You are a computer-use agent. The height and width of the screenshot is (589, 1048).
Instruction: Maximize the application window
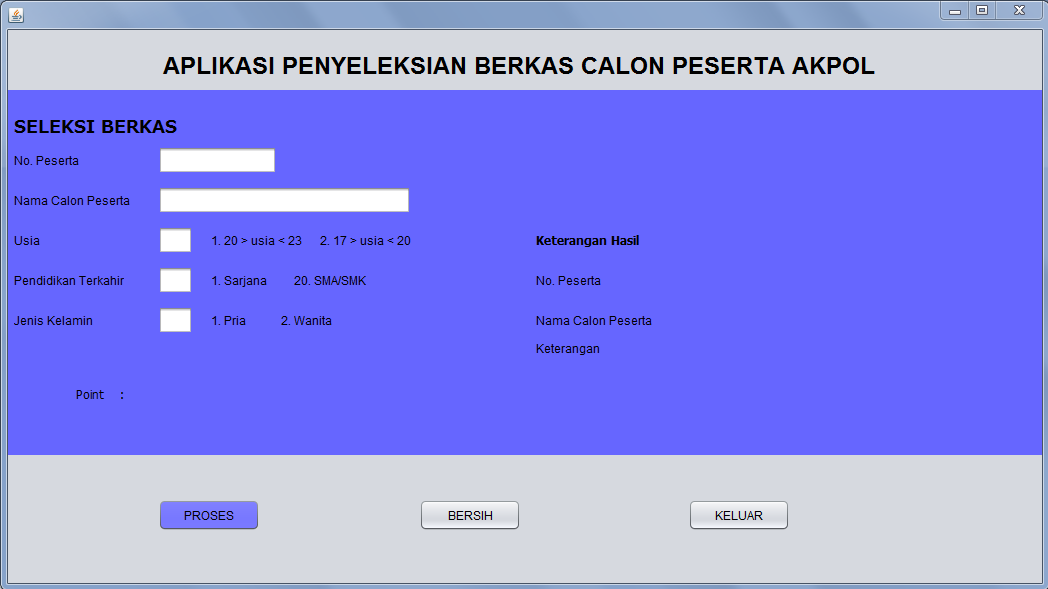982,11
